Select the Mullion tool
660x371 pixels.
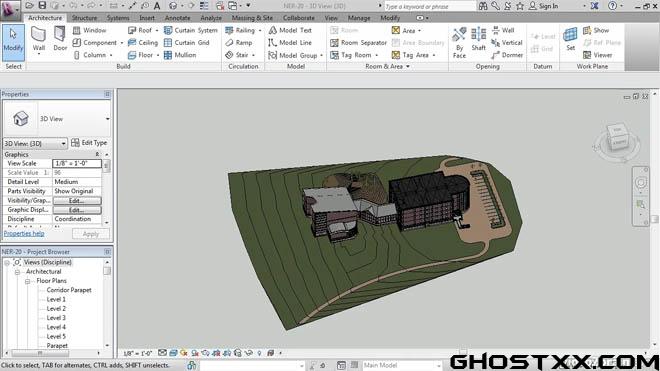click(180, 55)
